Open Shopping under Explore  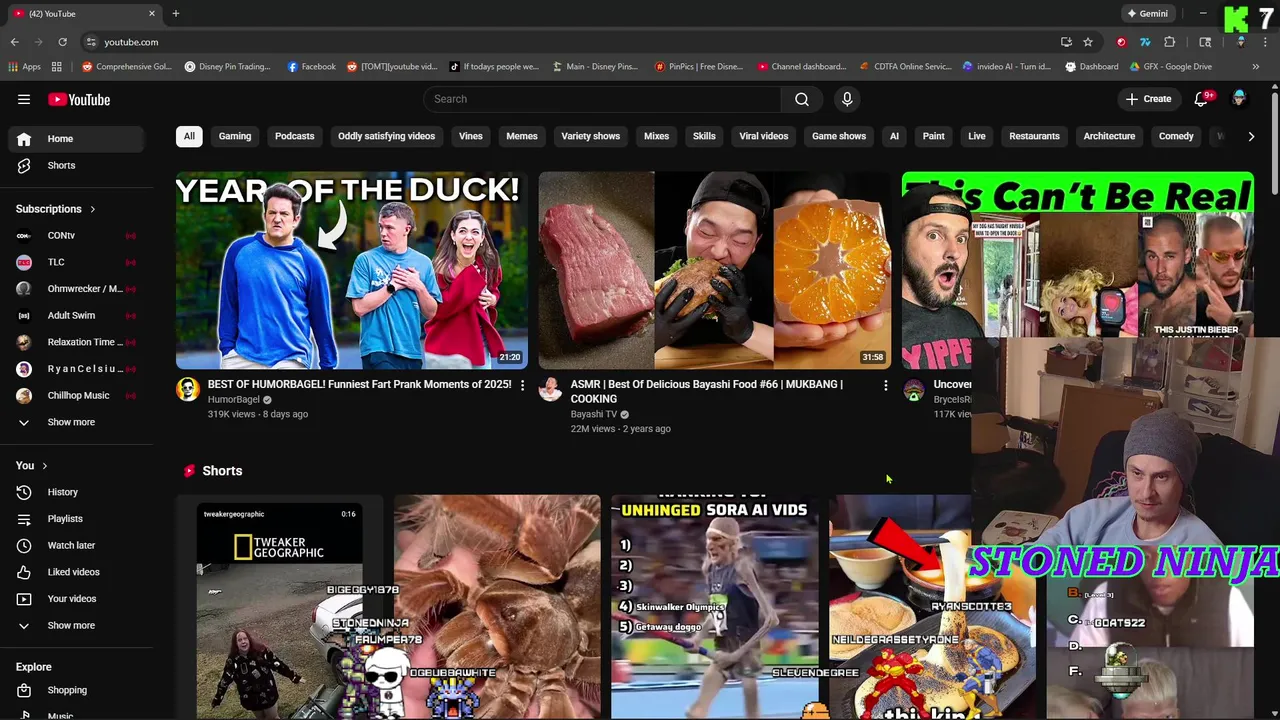tap(76, 690)
